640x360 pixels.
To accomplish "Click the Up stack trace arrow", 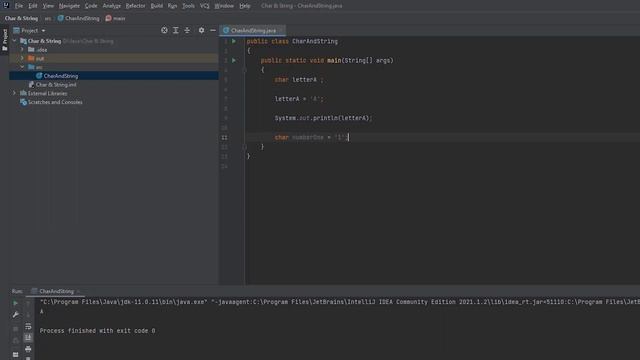I will pyautogui.click(x=28, y=303).
